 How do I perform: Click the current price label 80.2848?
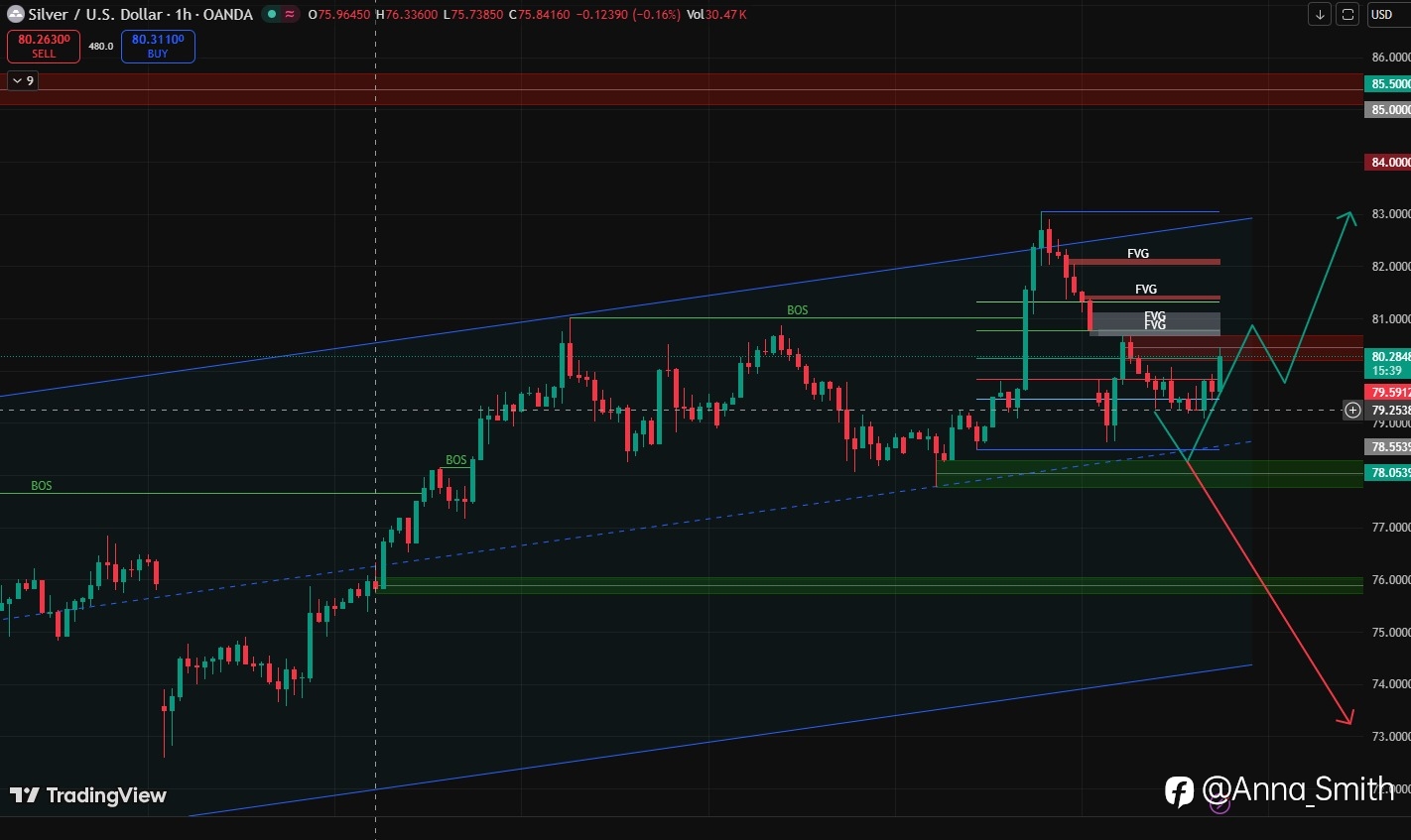click(x=1388, y=356)
